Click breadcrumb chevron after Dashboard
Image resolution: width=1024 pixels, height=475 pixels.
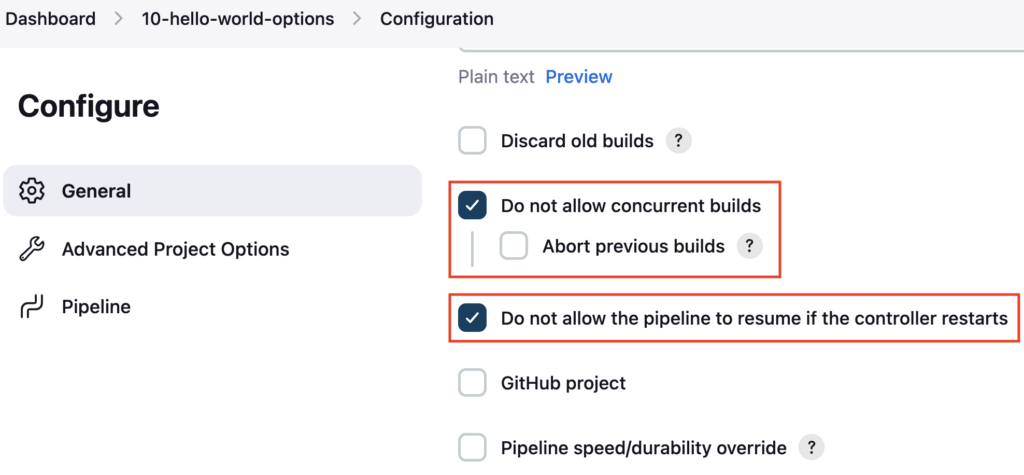click(x=118, y=19)
